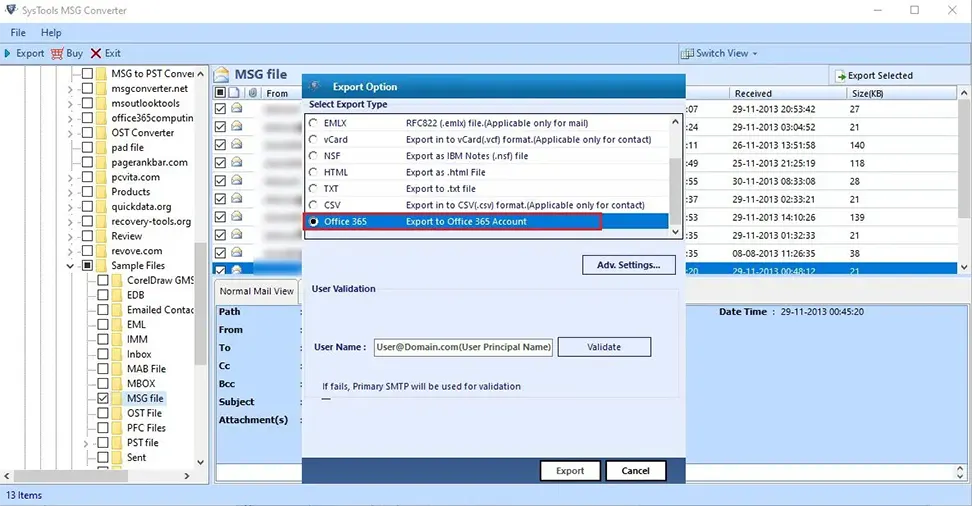The image size is (972, 506).
Task: Expand the PST file tree node
Action: coord(86,443)
